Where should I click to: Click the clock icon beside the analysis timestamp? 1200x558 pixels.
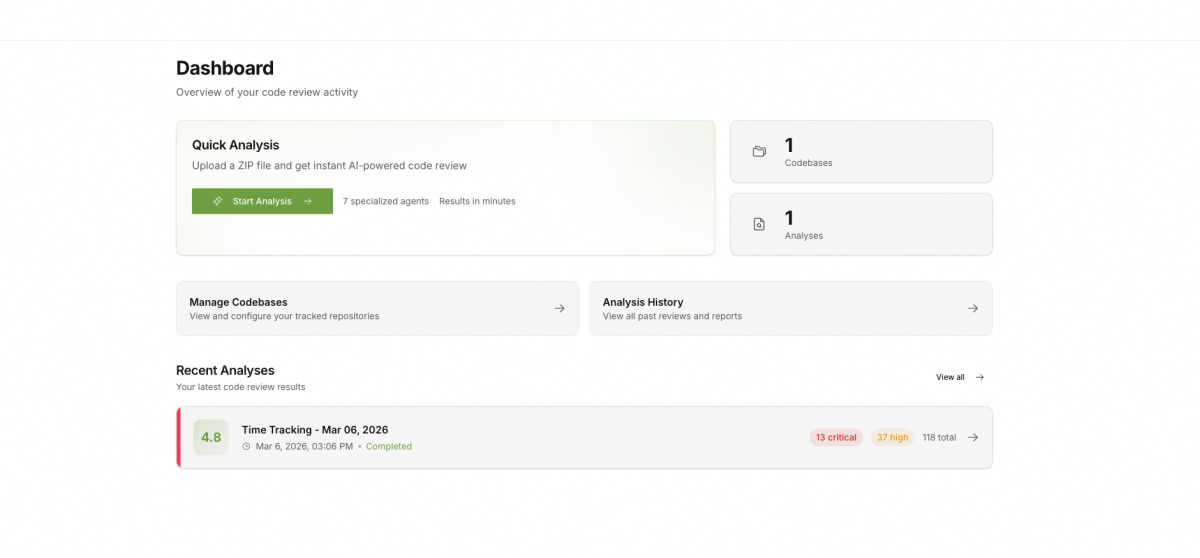(247, 447)
